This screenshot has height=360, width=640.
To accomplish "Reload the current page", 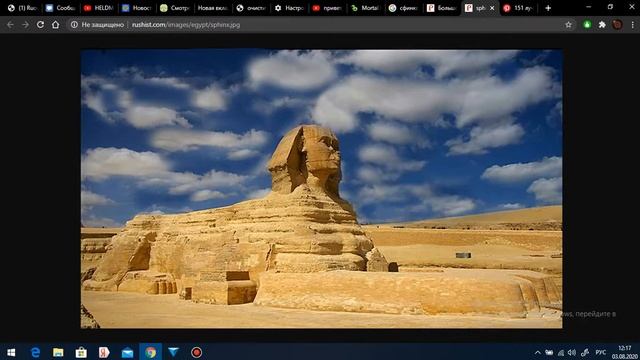I will [40, 25].
